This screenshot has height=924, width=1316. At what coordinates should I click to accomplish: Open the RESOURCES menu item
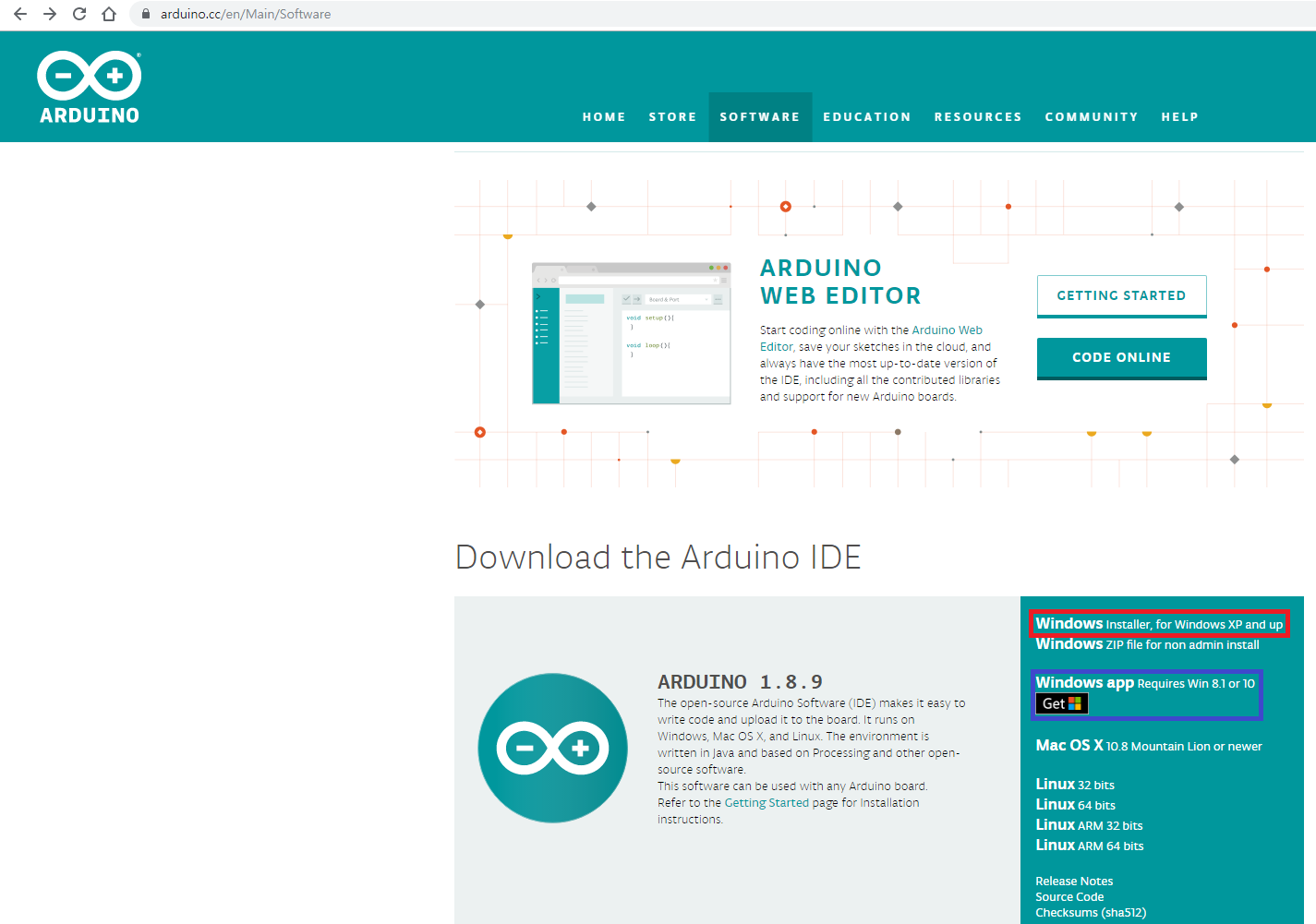[978, 117]
